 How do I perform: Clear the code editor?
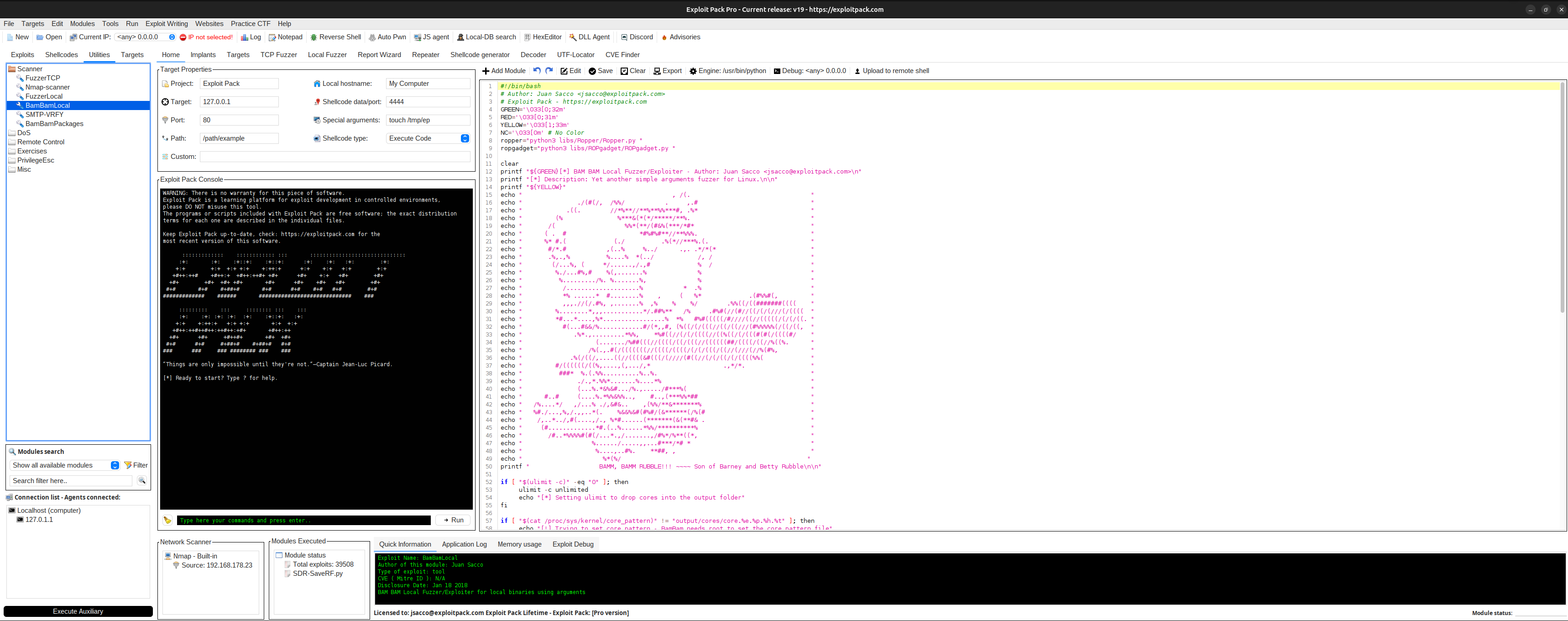click(633, 71)
